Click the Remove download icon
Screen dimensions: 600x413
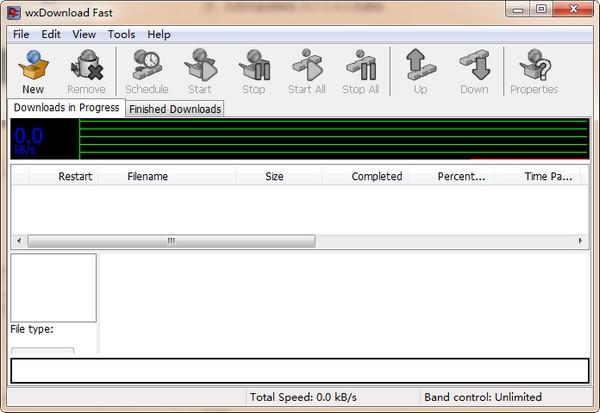coord(86,71)
